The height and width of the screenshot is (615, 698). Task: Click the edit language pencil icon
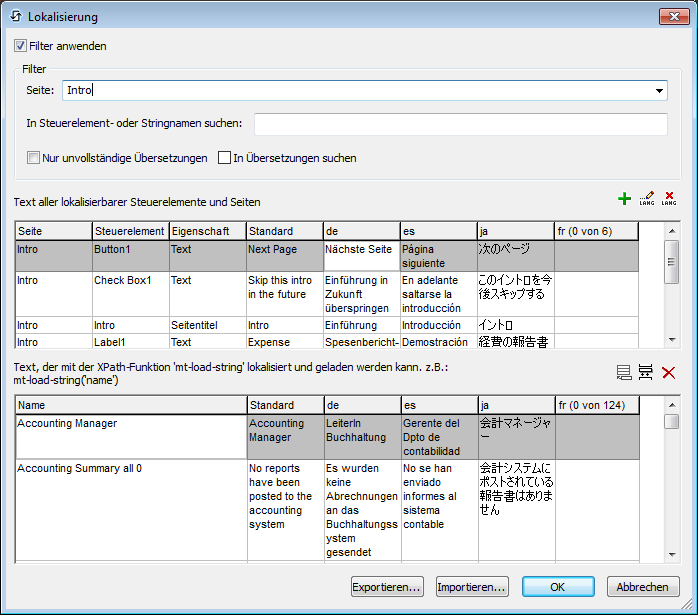(x=646, y=199)
